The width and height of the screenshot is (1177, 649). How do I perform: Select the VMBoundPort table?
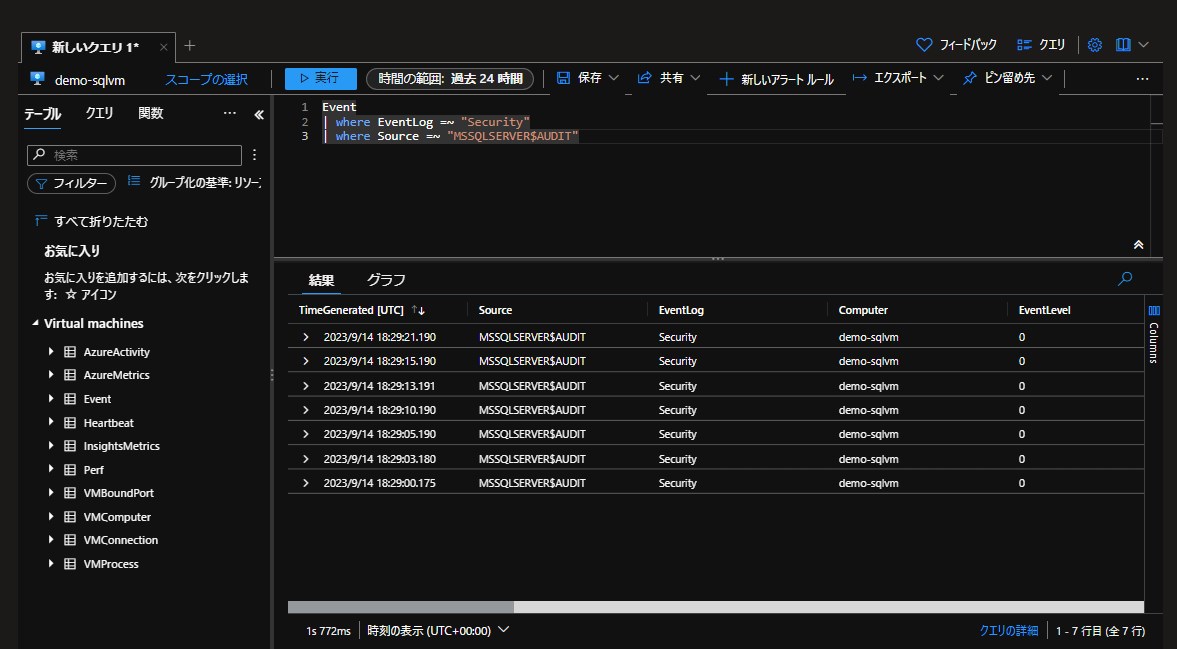[119, 493]
